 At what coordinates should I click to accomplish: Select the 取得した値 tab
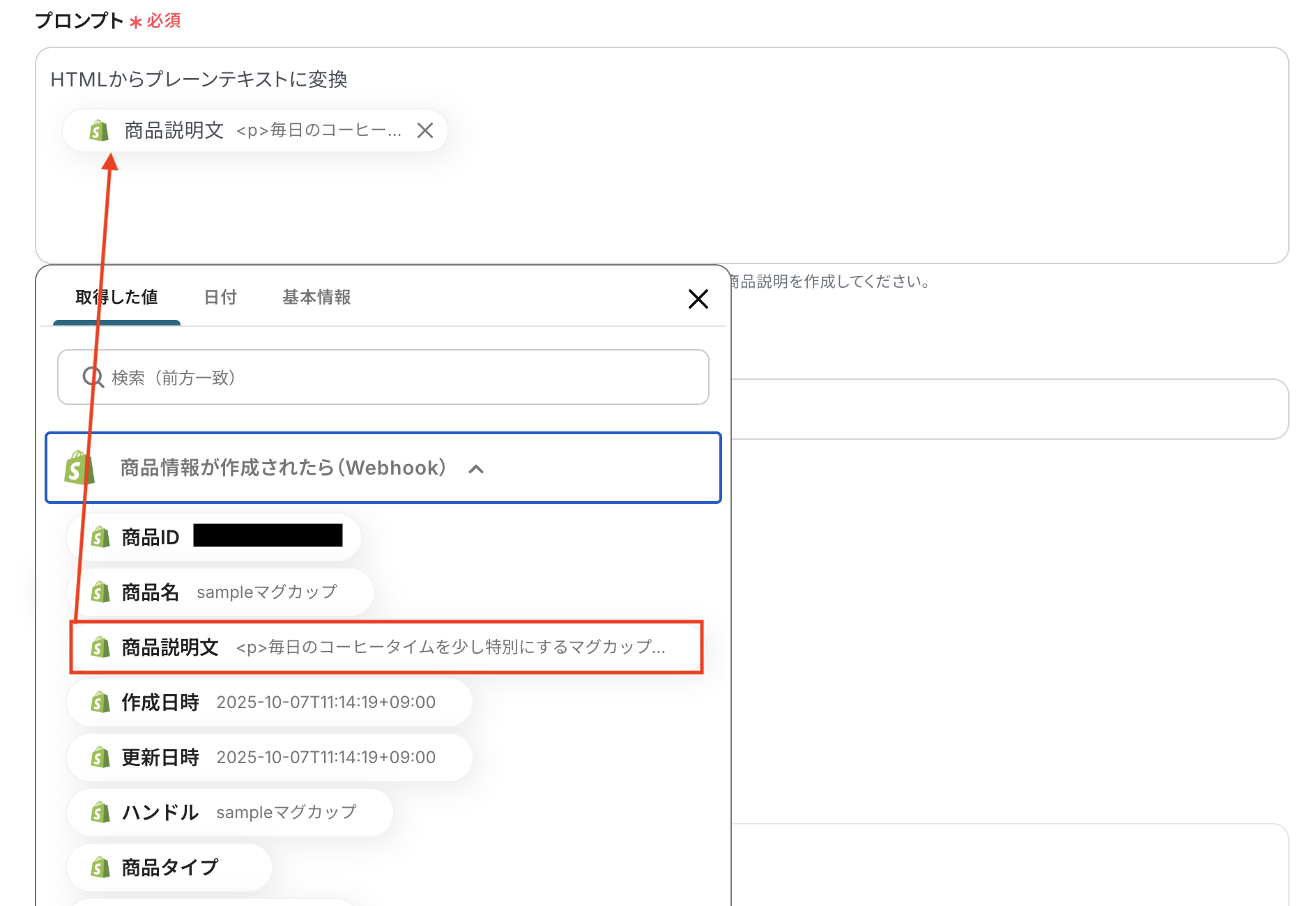pos(116,298)
